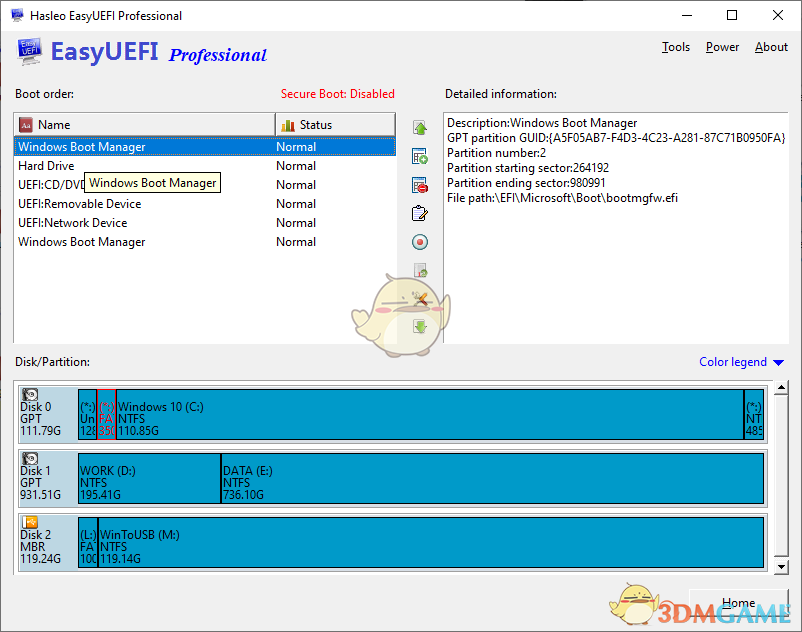Select the Hard Drive boot entry

150,165
